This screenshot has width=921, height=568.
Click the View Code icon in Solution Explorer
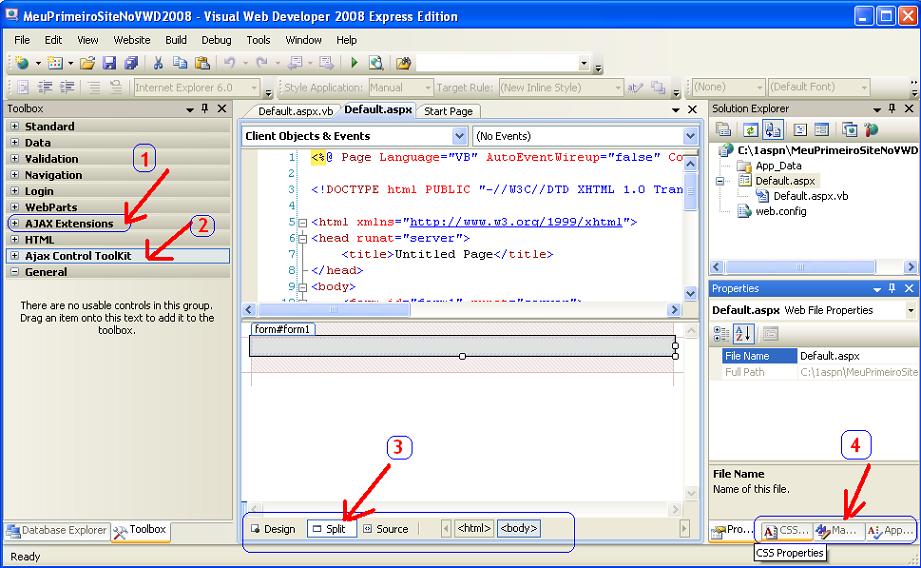800,129
